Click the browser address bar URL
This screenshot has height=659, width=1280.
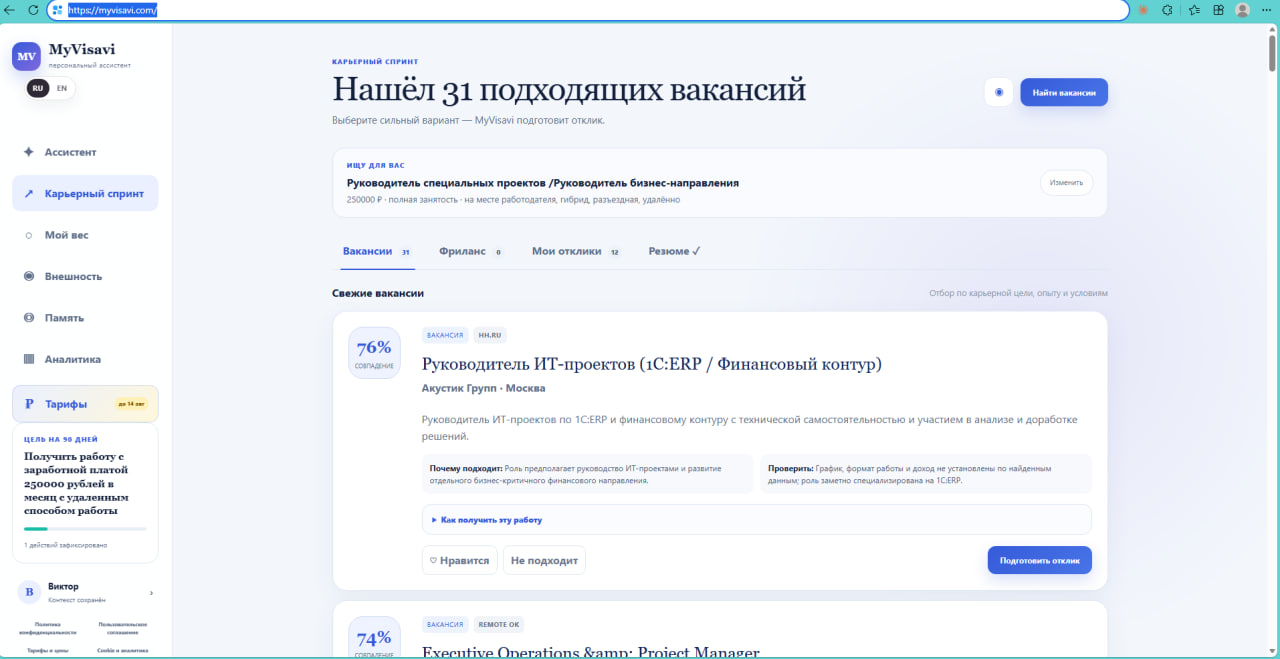click(x=113, y=10)
